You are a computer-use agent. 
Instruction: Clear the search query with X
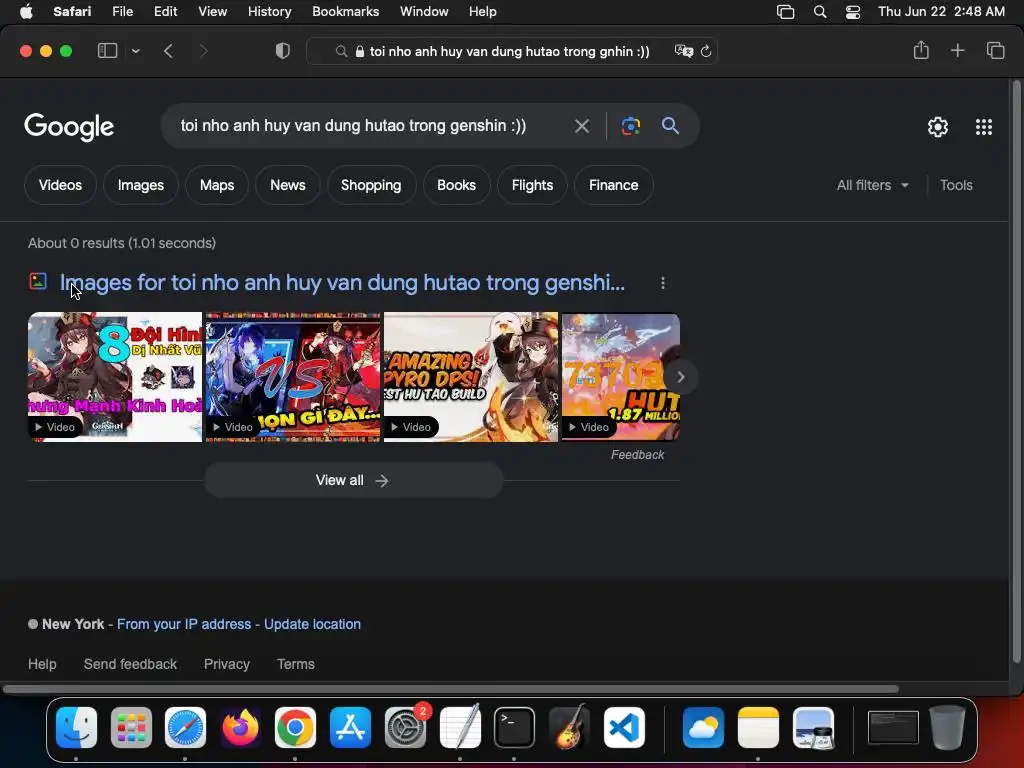coord(581,126)
